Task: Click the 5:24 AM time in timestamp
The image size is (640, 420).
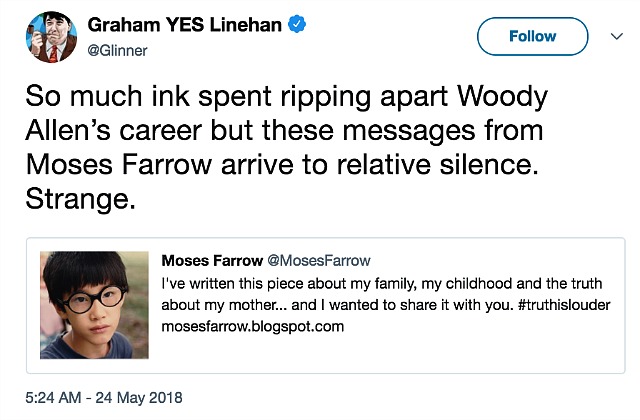Action: (x=53, y=398)
